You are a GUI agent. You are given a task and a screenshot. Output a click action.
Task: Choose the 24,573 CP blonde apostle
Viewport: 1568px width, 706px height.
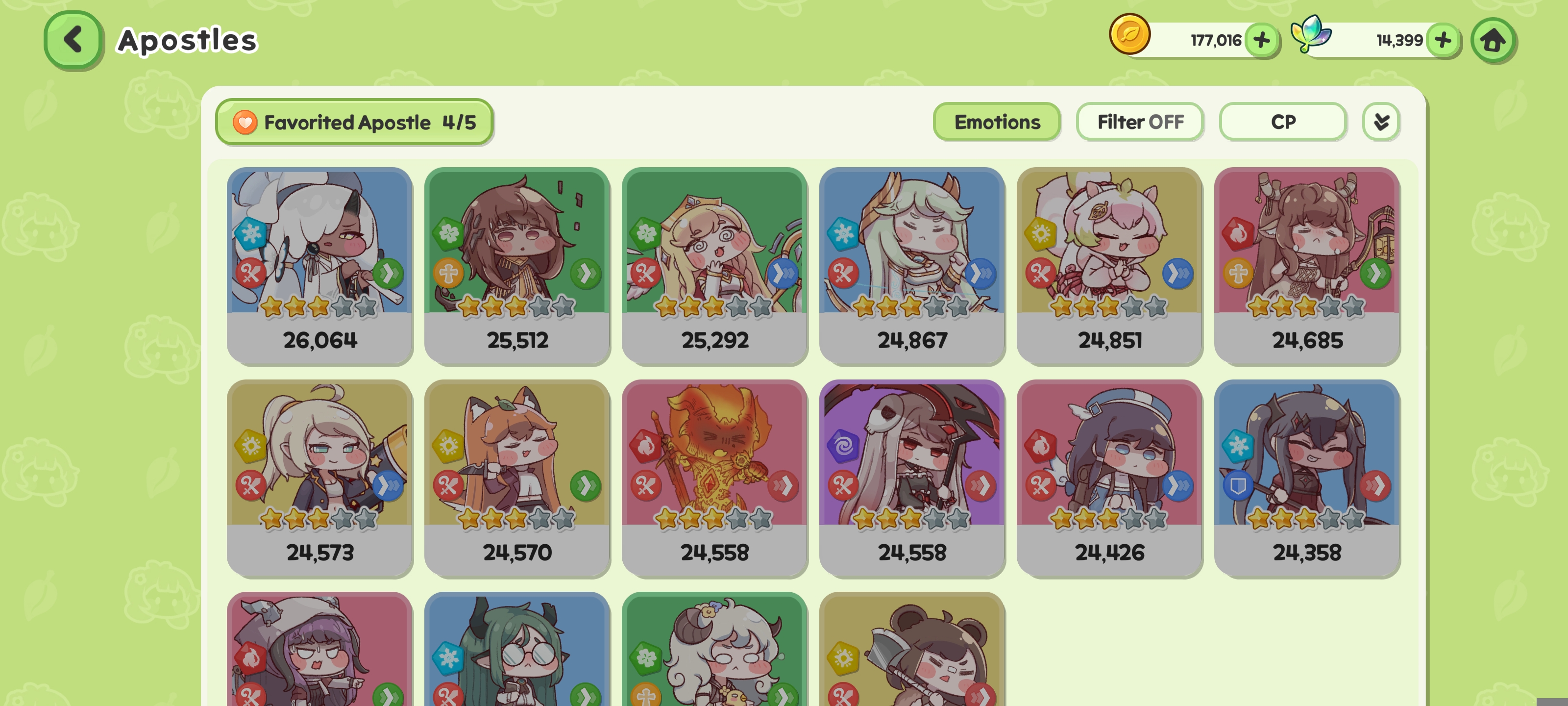pyautogui.click(x=320, y=479)
